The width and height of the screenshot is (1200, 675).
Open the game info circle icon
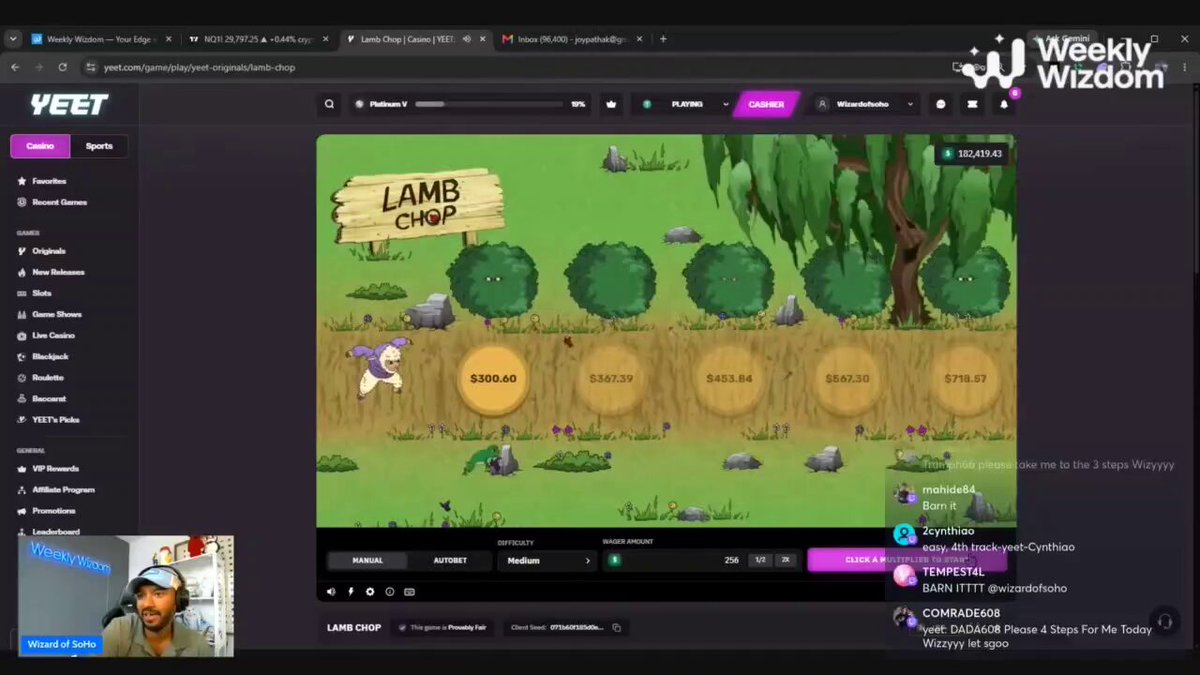point(389,592)
